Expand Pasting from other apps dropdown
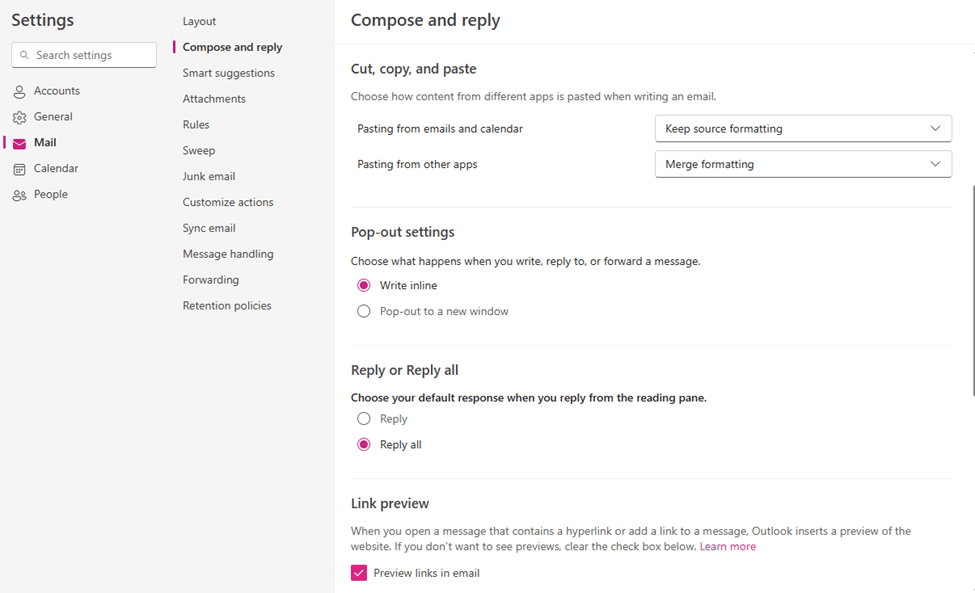 pyautogui.click(x=803, y=164)
